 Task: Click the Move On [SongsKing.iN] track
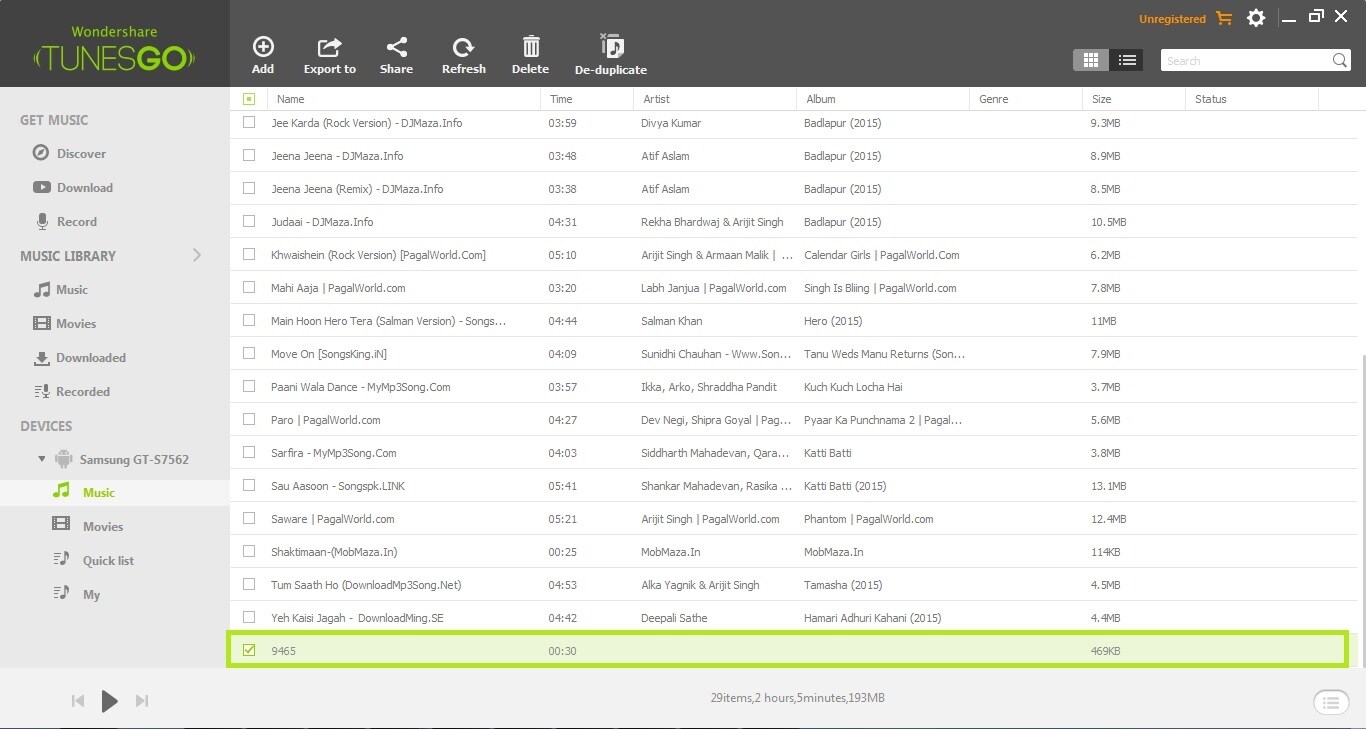click(x=329, y=354)
